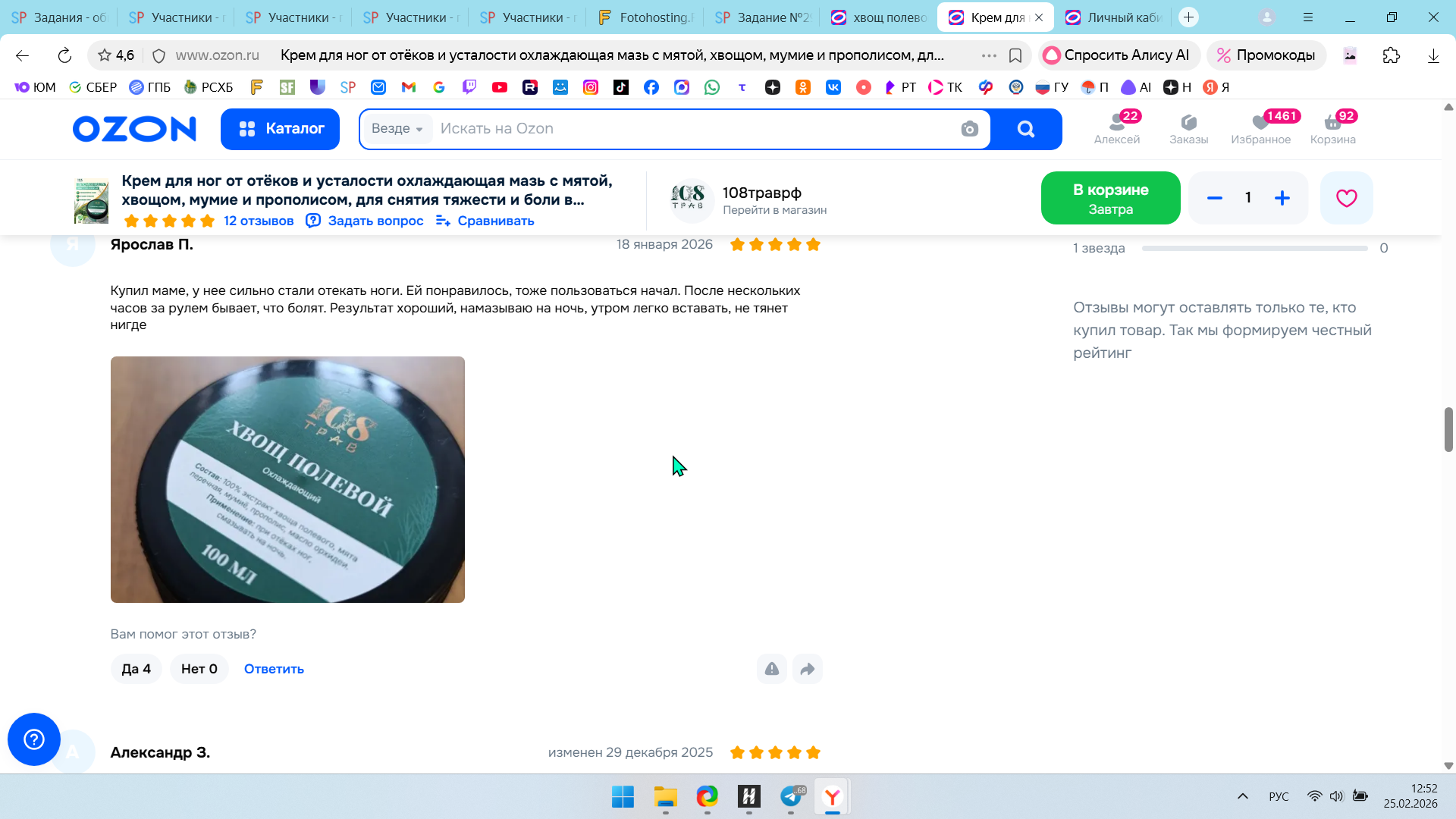This screenshot has height=819, width=1456.
Task: Switch to the Личный кабинет browser tab
Action: (x=1114, y=17)
